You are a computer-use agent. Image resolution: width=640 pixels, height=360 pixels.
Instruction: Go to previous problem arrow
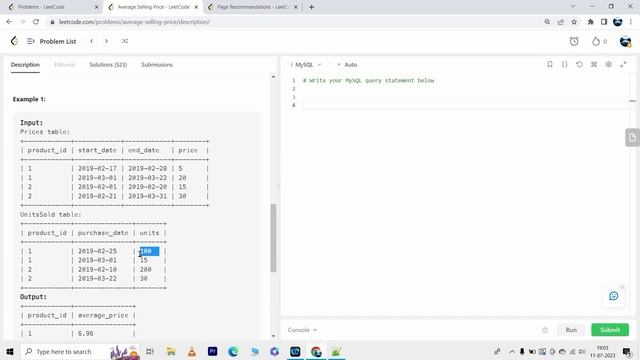tap(91, 41)
